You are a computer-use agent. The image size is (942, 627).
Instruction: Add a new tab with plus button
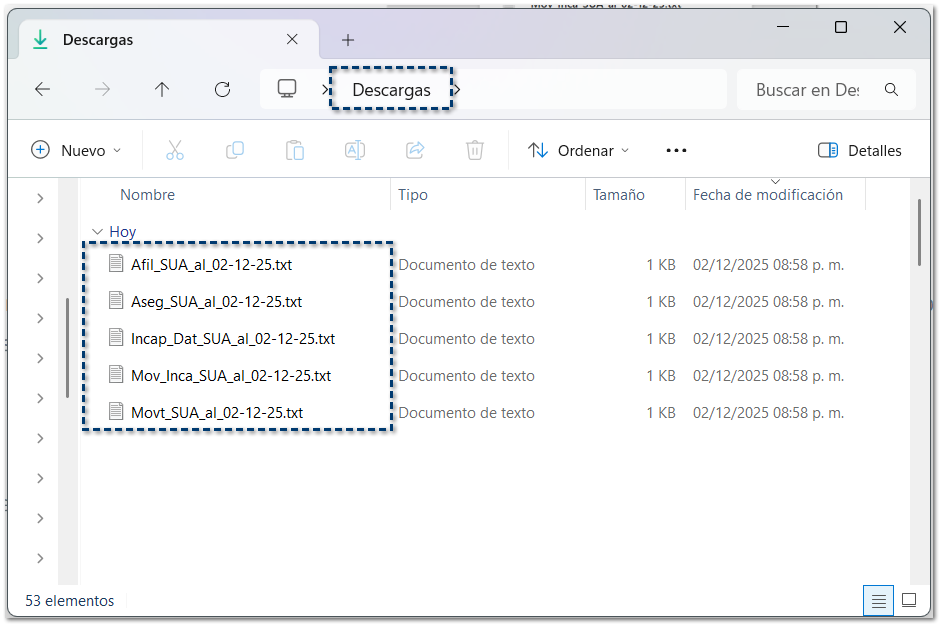(348, 40)
